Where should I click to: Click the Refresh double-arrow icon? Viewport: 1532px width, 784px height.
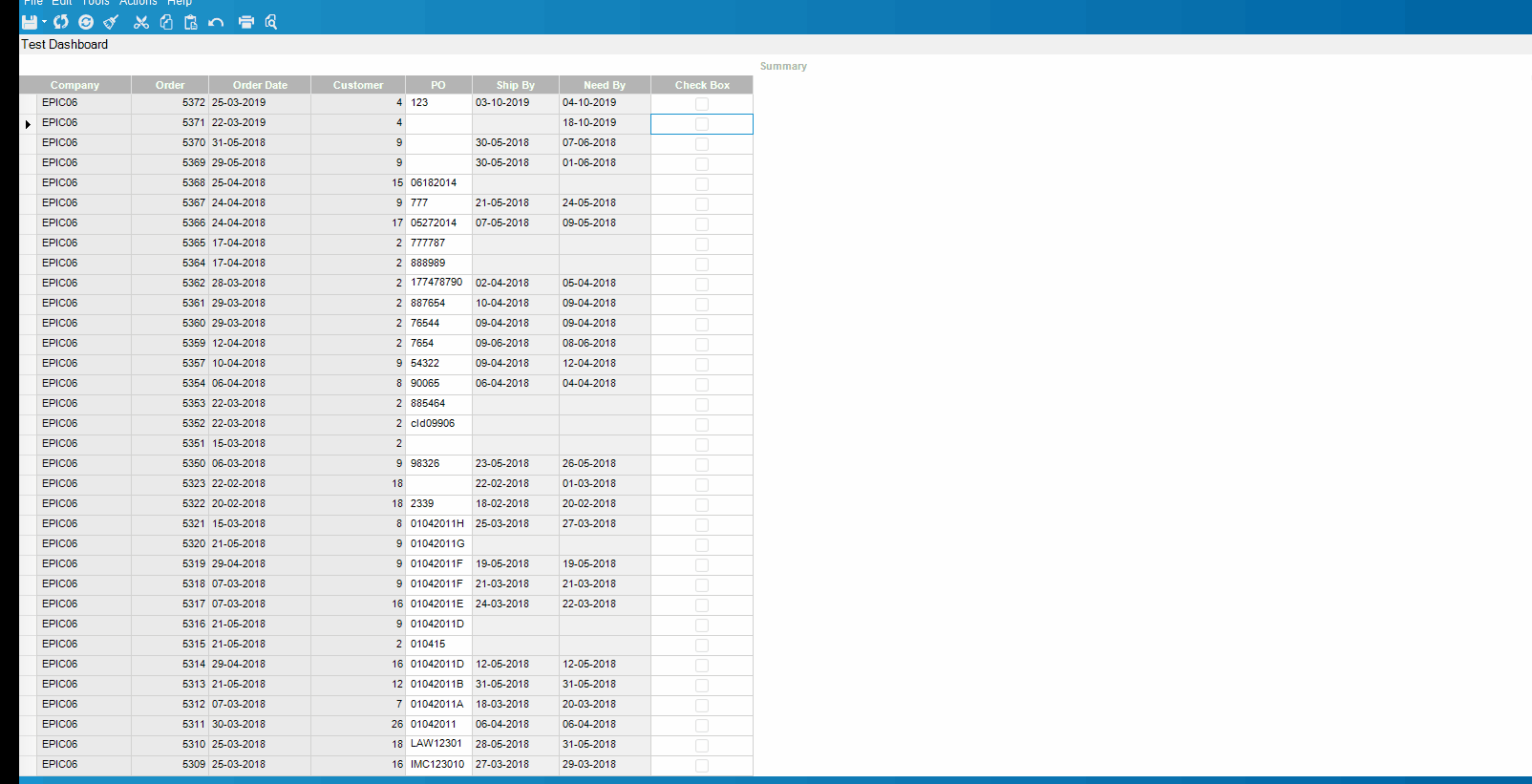61,22
